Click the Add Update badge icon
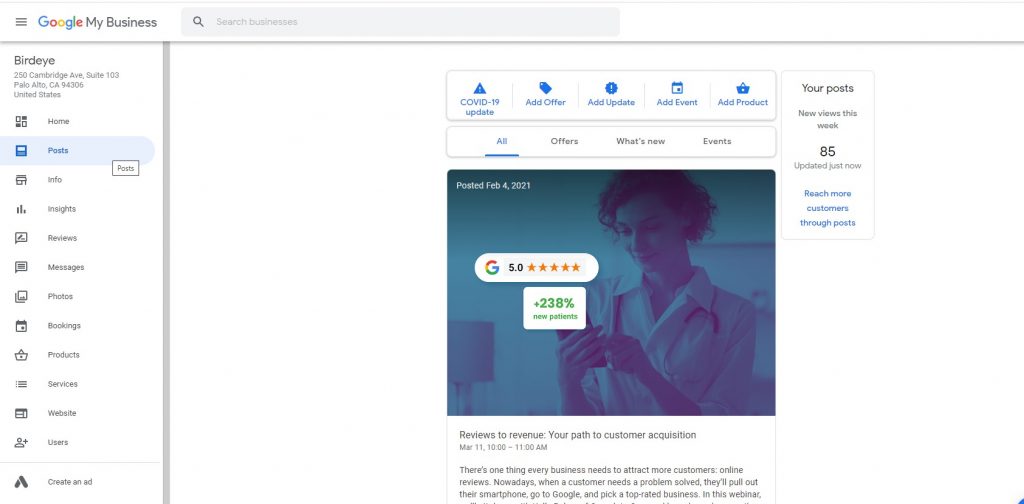This screenshot has height=504, width=1024. [x=611, y=88]
